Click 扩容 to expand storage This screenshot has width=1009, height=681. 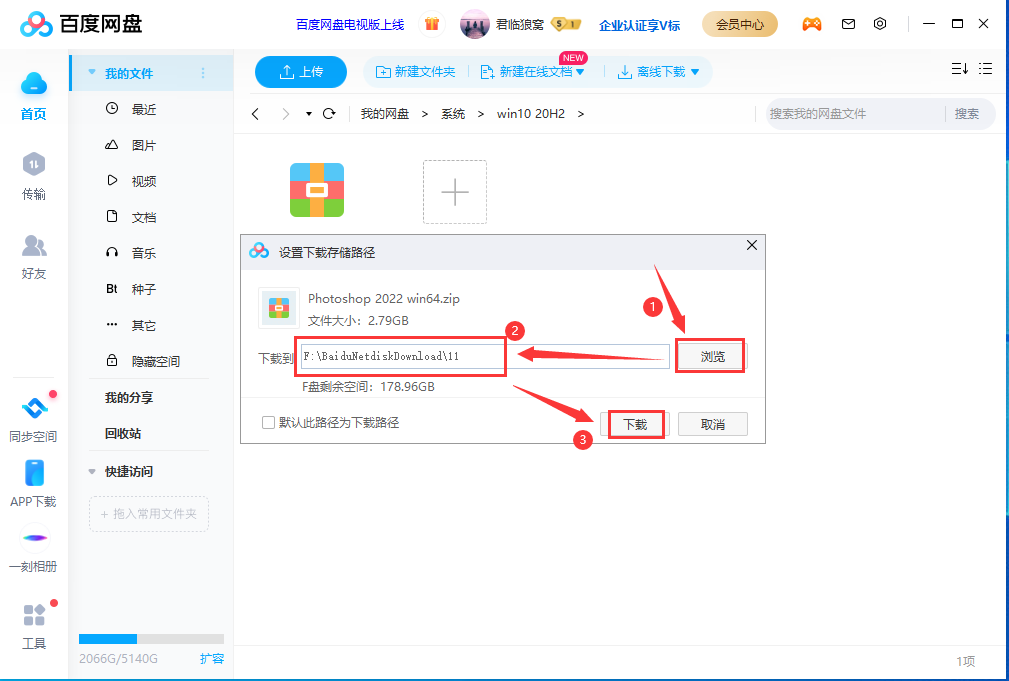tap(212, 658)
